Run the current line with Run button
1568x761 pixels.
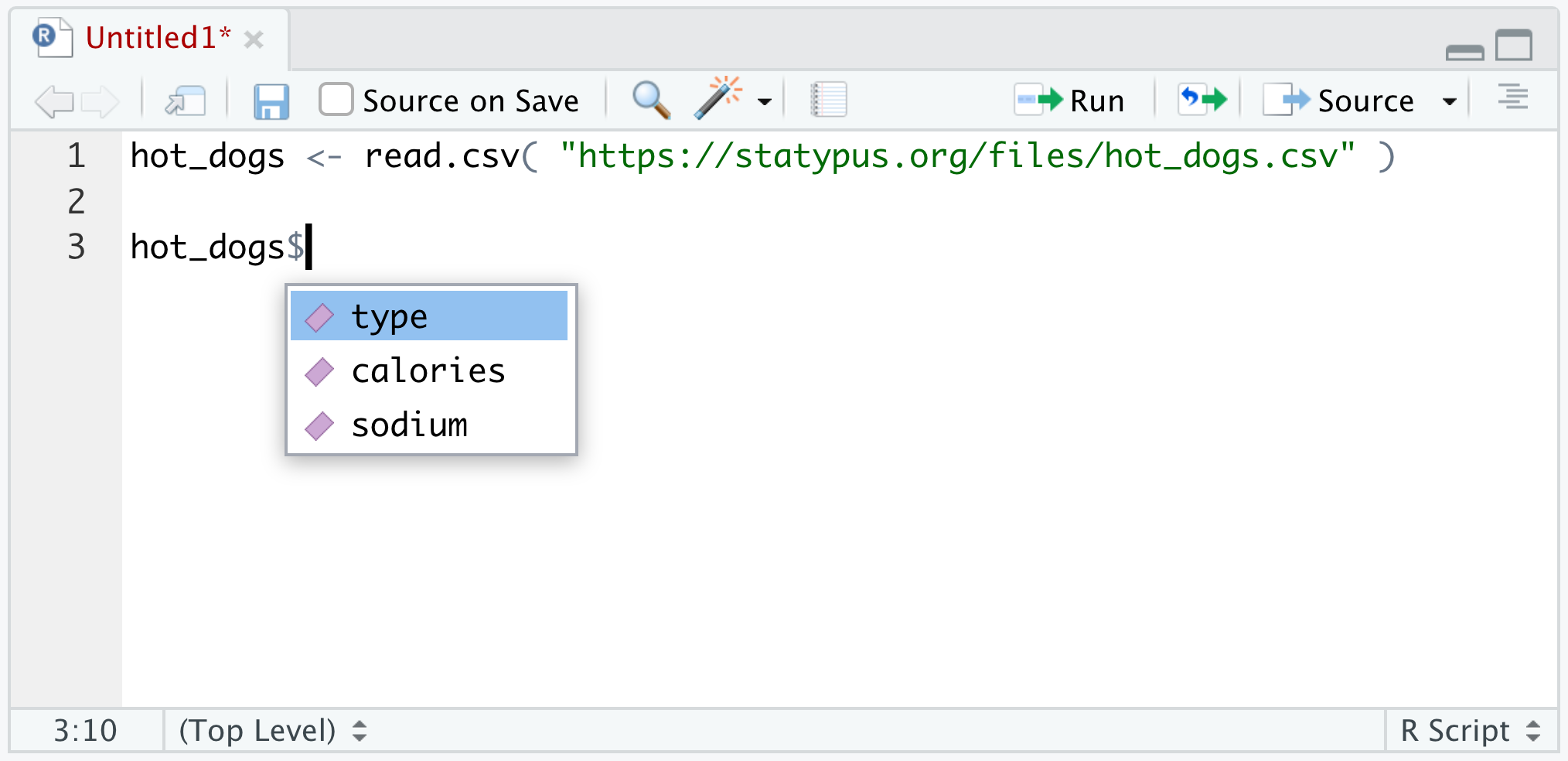tap(1070, 101)
